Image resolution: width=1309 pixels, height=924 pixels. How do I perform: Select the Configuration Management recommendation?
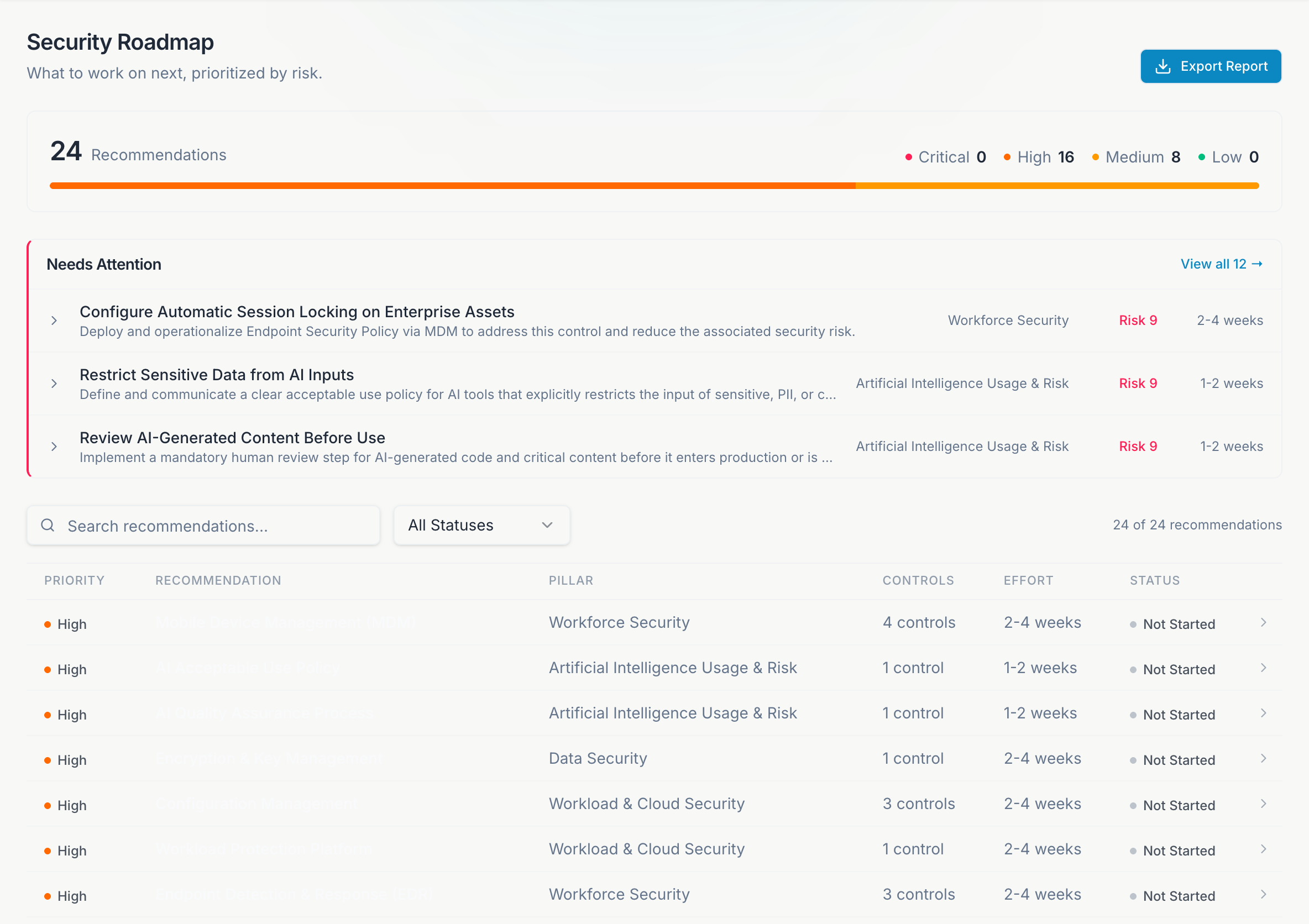pyautogui.click(x=256, y=804)
